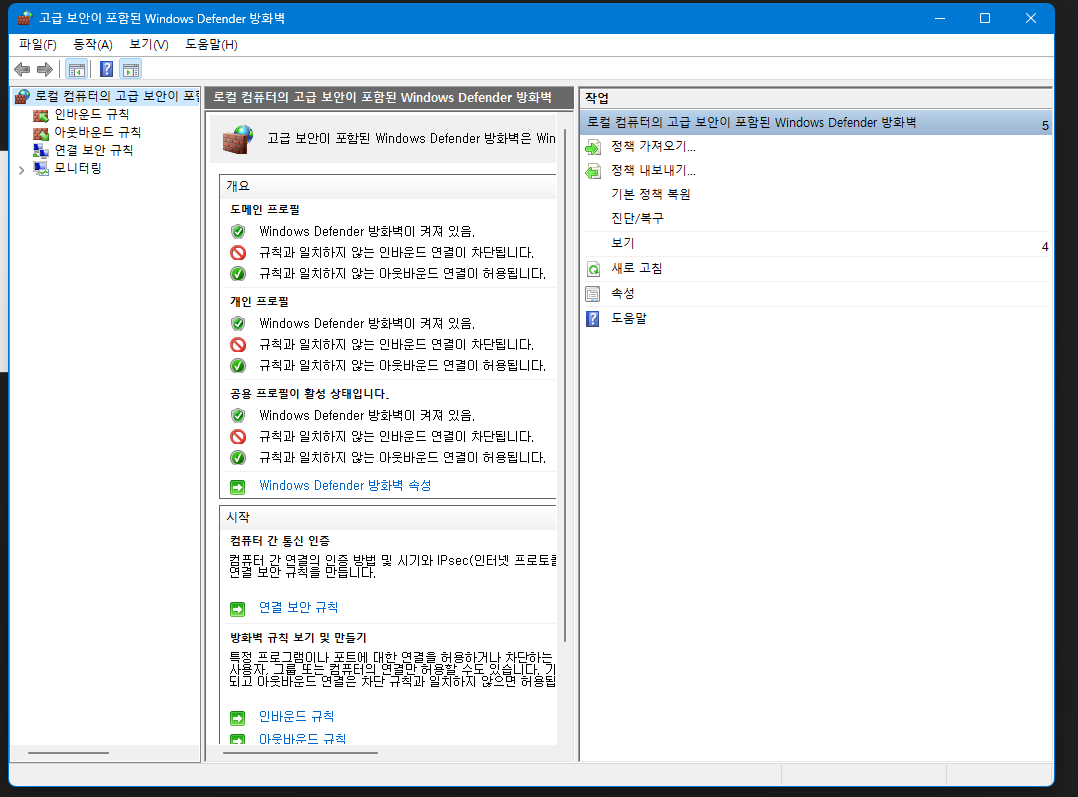
Task: Open the 동작(A) menu
Action: pyautogui.click(x=93, y=45)
